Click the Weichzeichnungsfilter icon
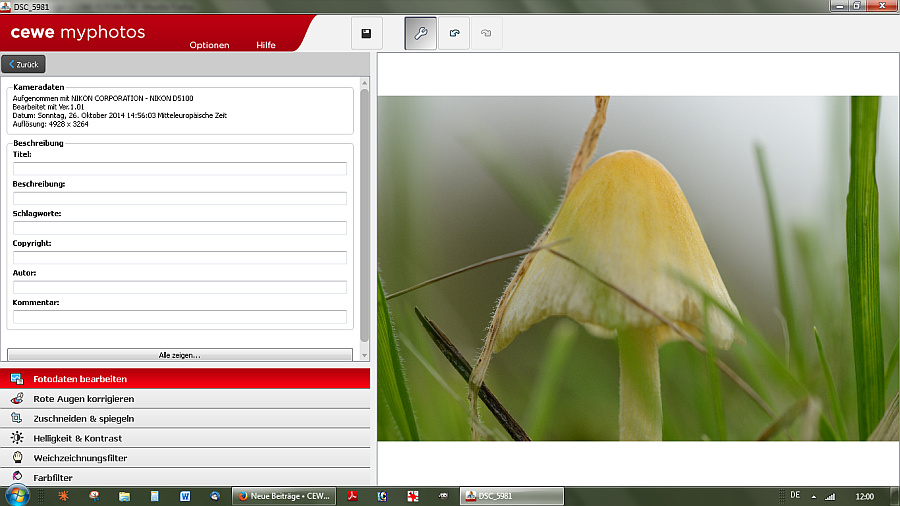The width and height of the screenshot is (900, 506). coord(17,458)
